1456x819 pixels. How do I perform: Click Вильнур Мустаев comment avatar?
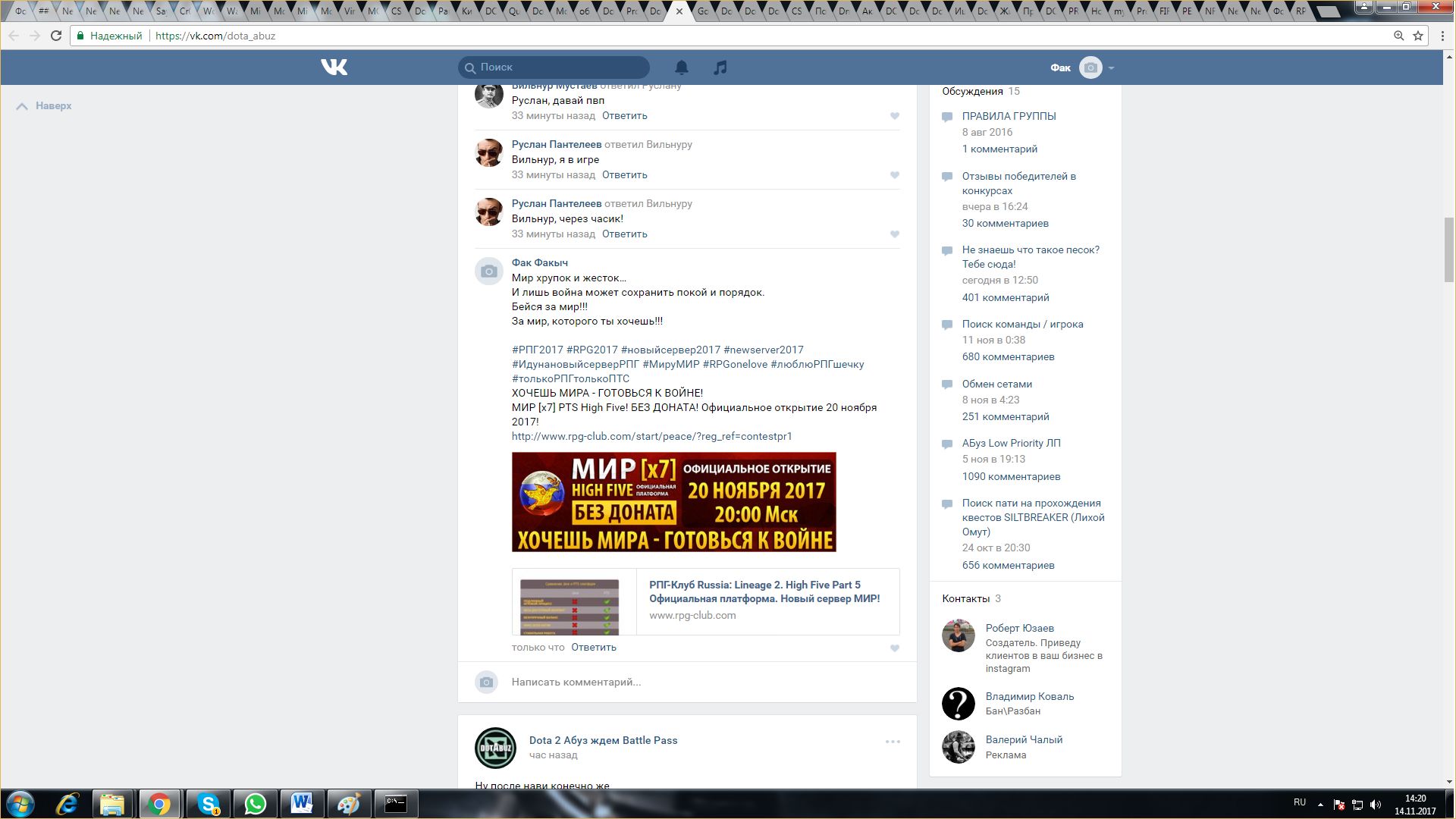click(489, 95)
